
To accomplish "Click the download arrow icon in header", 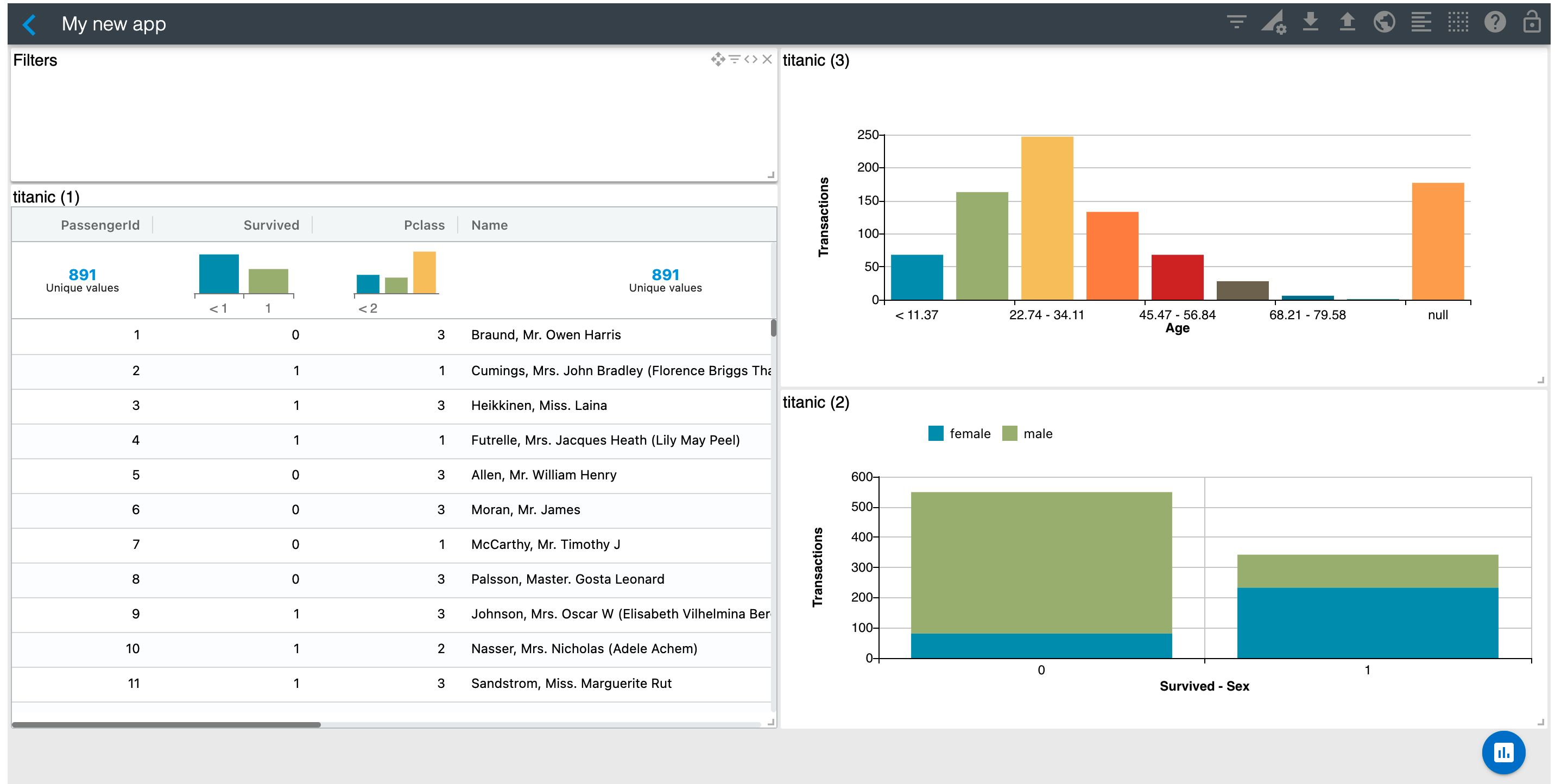I will click(1310, 23).
